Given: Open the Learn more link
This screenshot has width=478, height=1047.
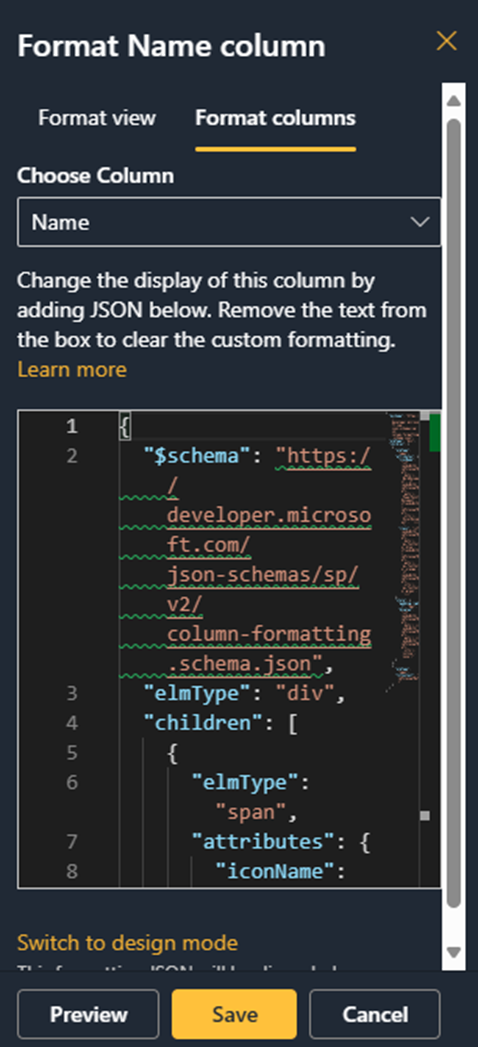Looking at the screenshot, I should (x=72, y=369).
